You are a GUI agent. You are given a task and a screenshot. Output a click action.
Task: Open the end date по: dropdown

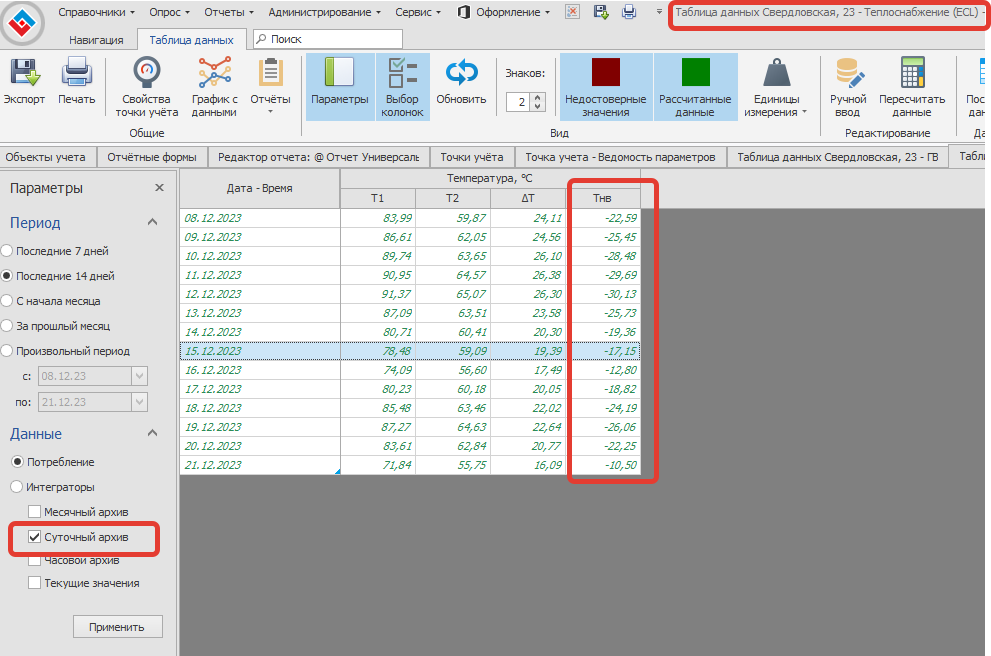[140, 401]
